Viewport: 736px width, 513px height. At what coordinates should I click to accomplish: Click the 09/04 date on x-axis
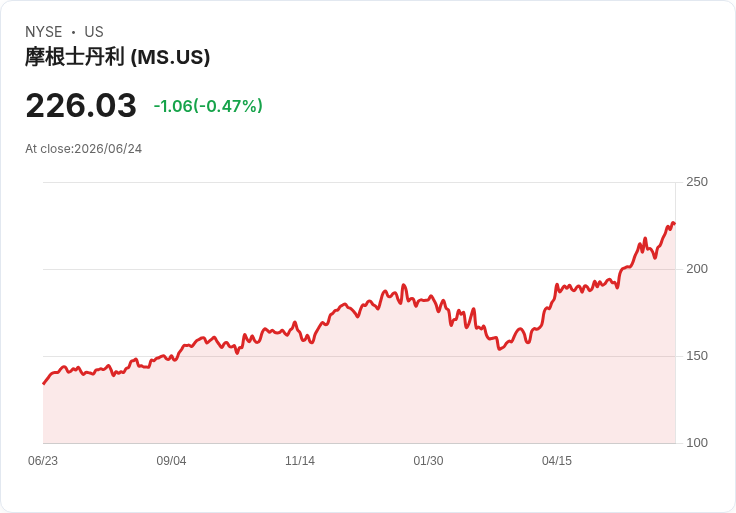171,461
